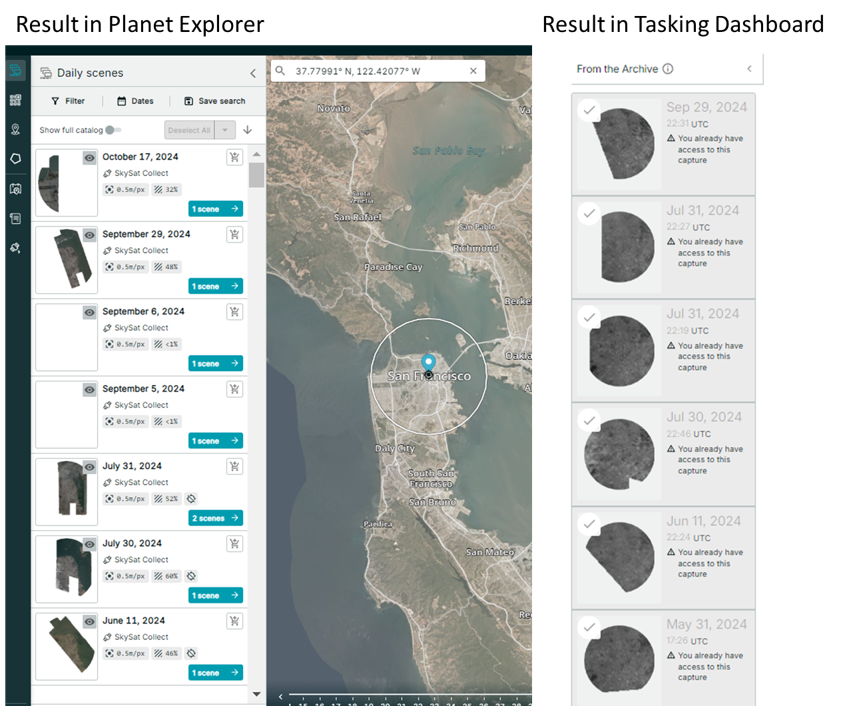Select the October 17, 2024 scene thumbnail
Screen dimensions: 861x706
coord(66,183)
